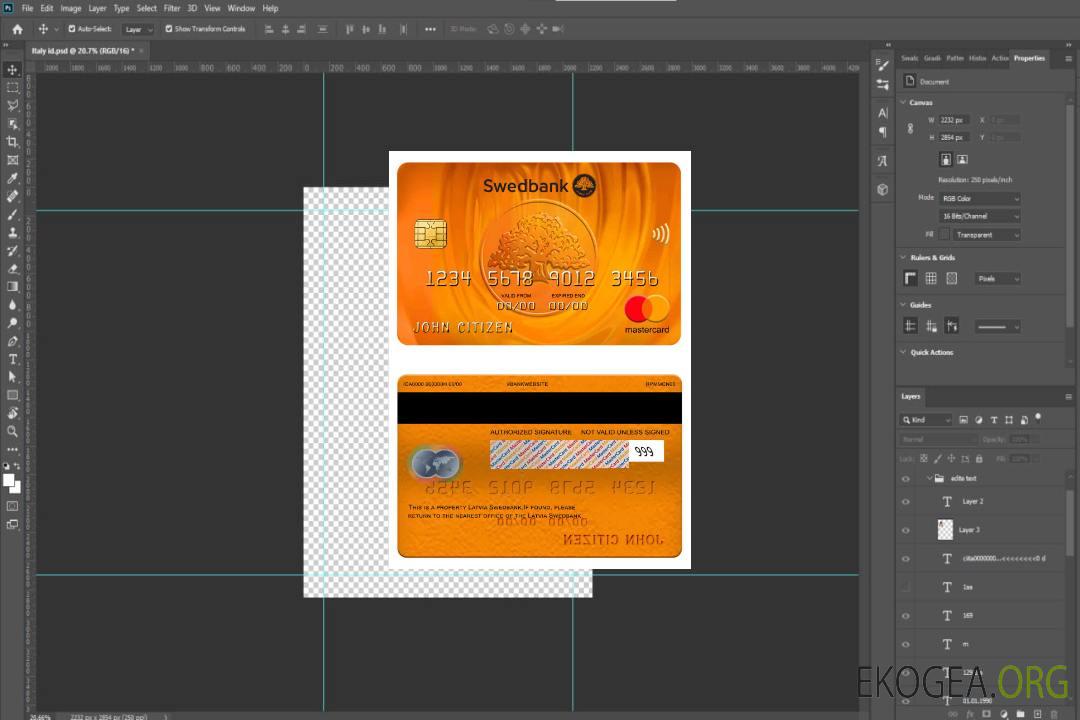Select the Gradient tool

tap(12, 287)
